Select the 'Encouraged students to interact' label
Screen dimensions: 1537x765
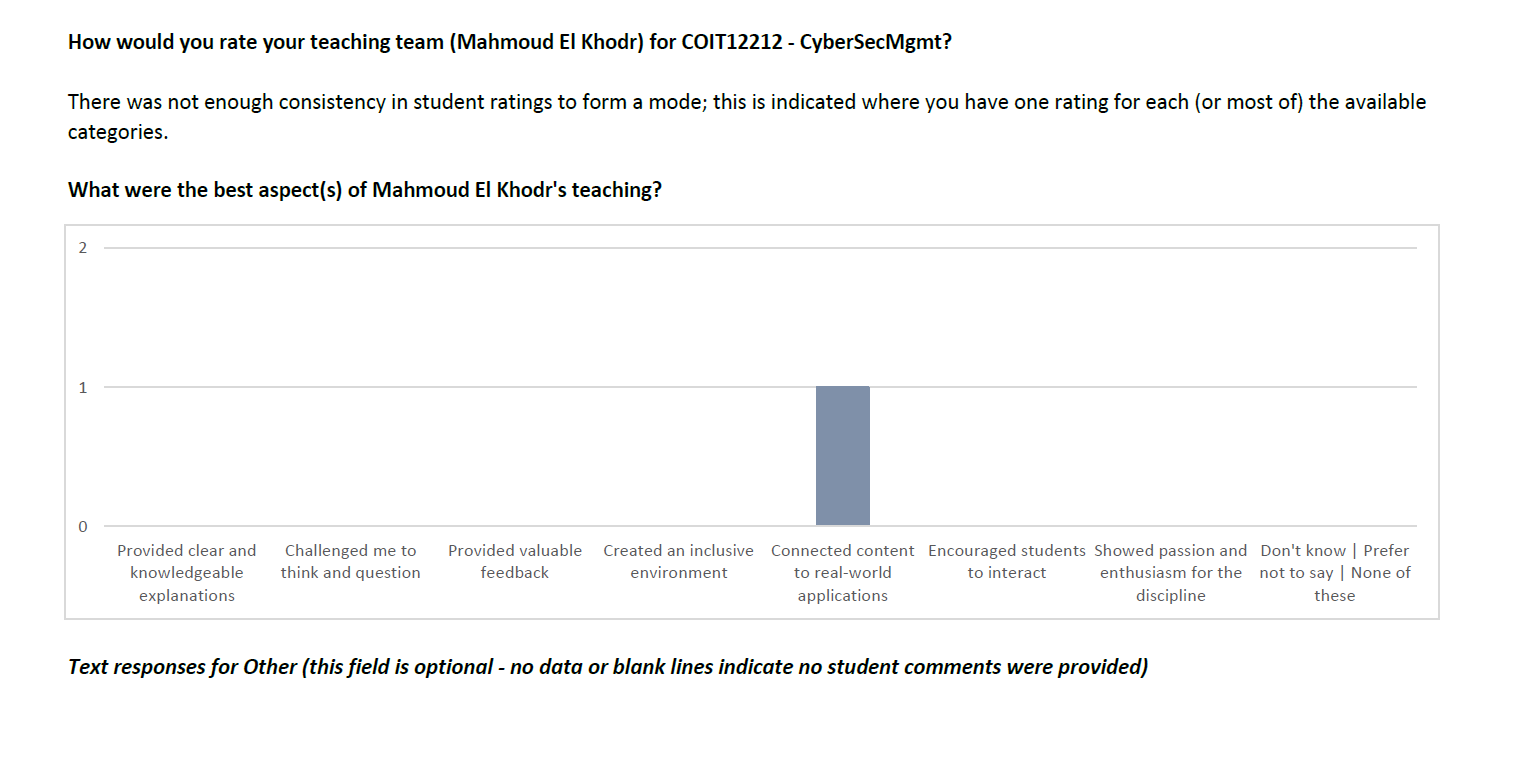pyautogui.click(x=1007, y=562)
